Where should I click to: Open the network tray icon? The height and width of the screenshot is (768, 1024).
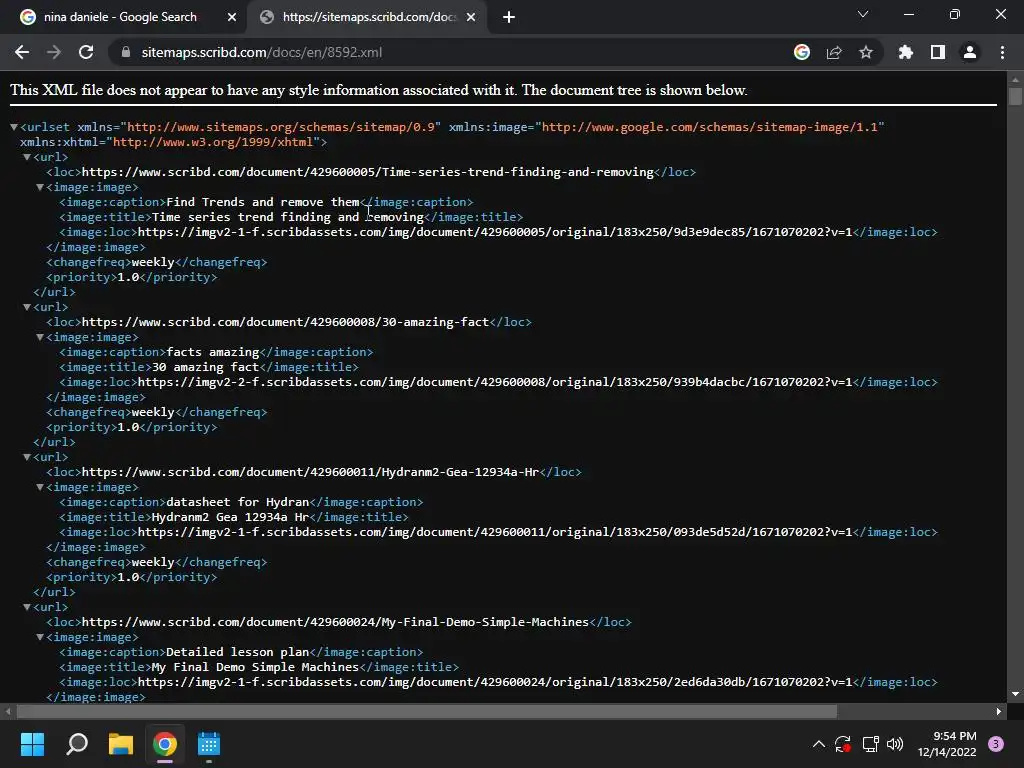coord(870,744)
